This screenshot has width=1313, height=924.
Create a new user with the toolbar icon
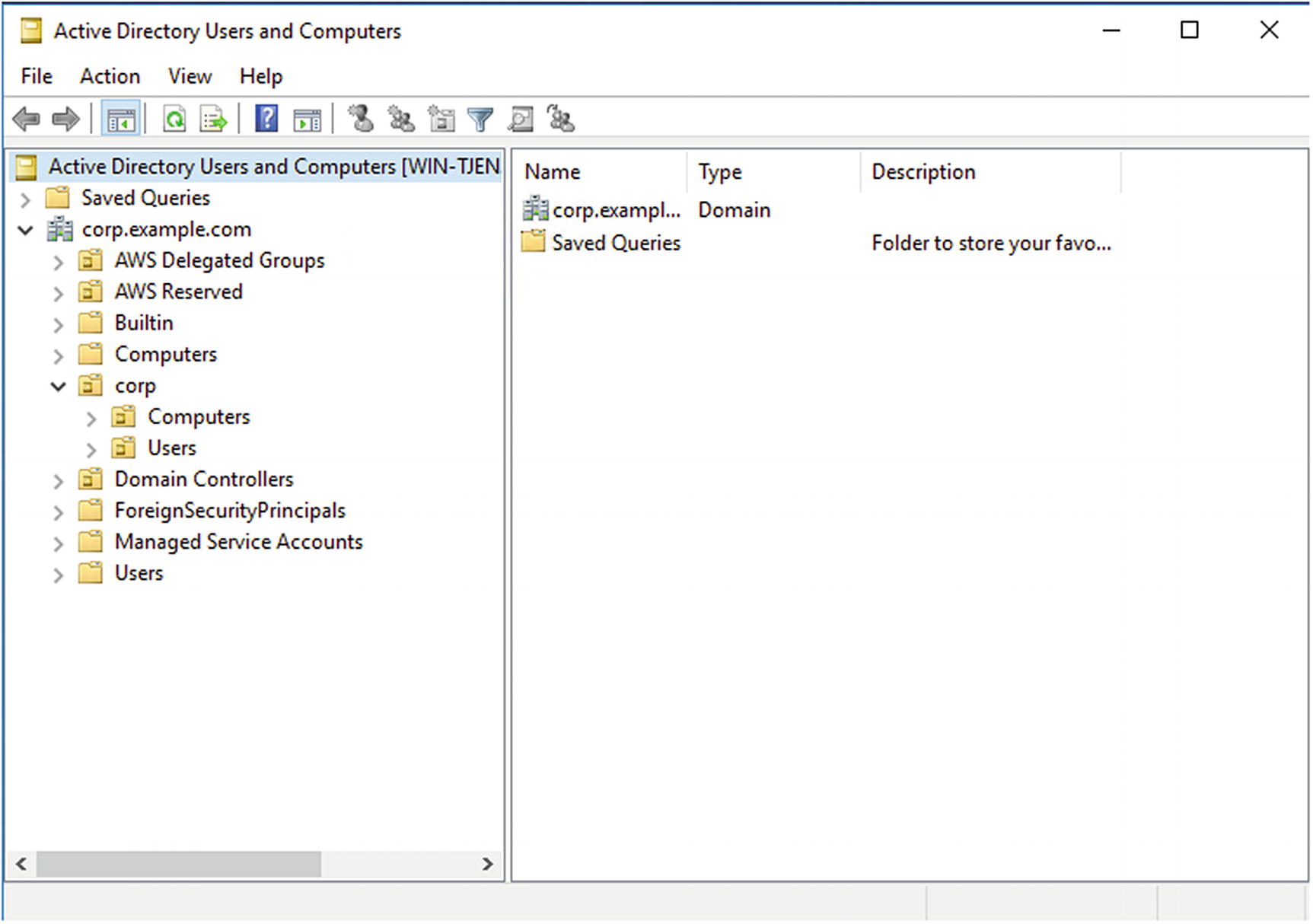(361, 119)
